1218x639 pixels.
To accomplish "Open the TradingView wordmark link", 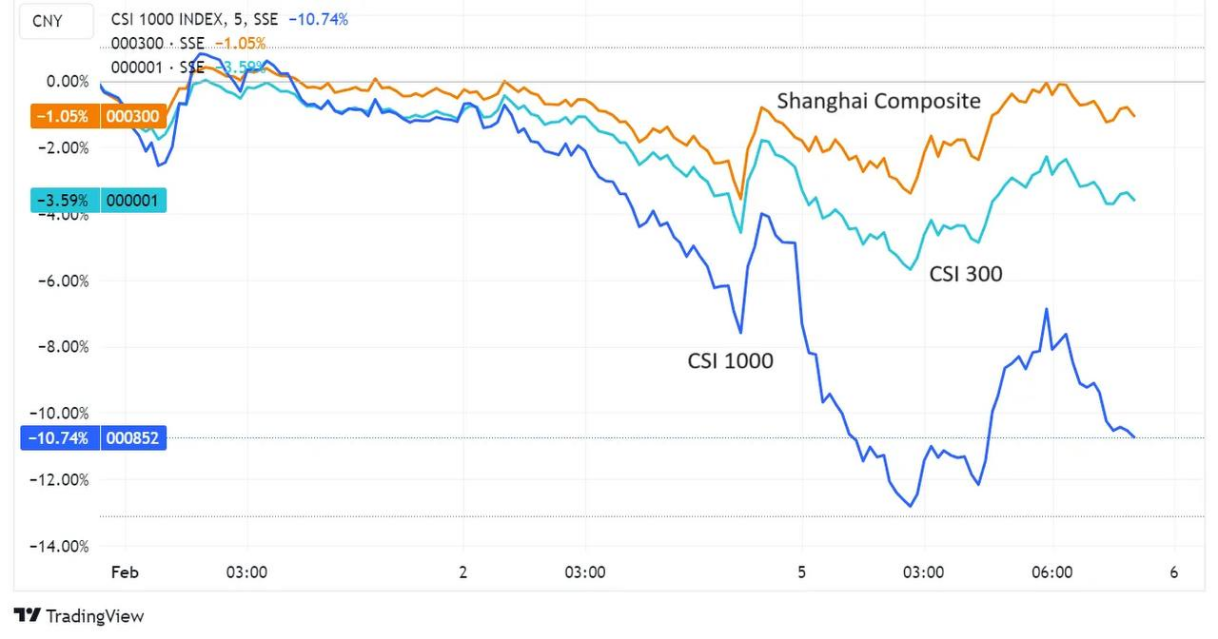I will [95, 616].
